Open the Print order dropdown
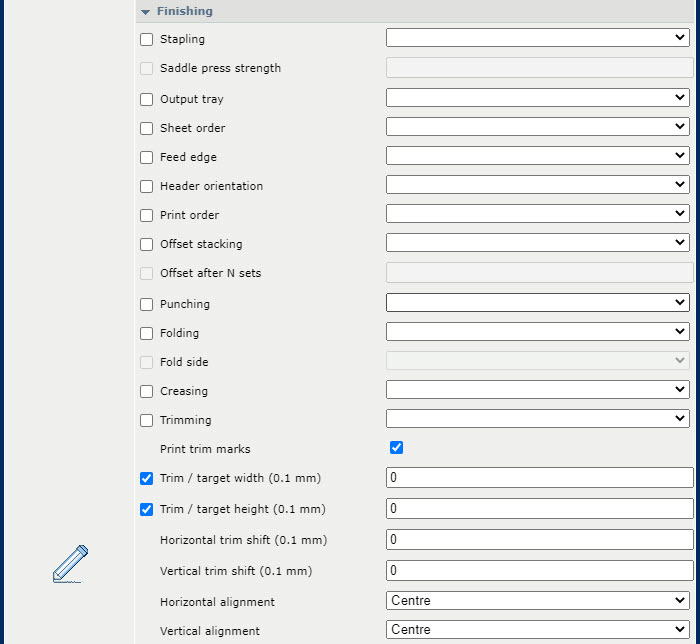 click(538, 214)
